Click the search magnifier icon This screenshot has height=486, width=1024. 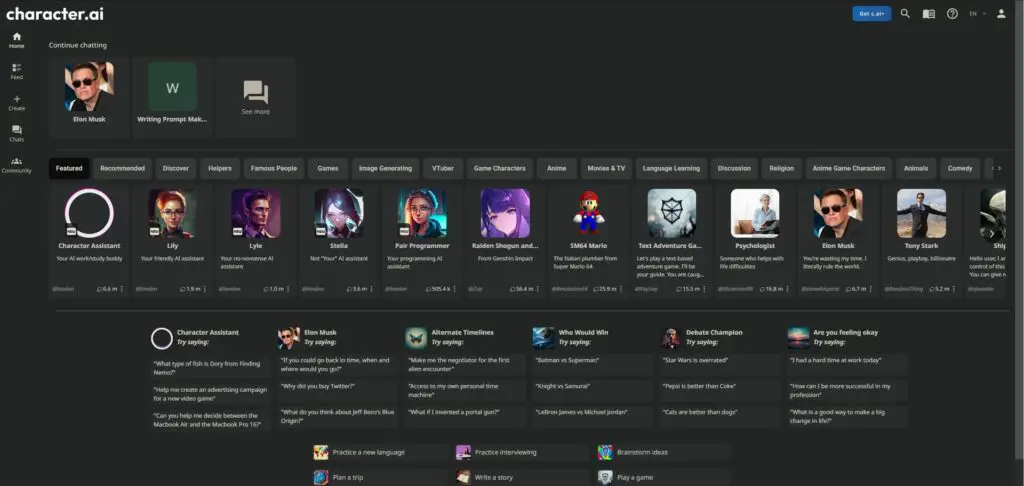point(905,14)
